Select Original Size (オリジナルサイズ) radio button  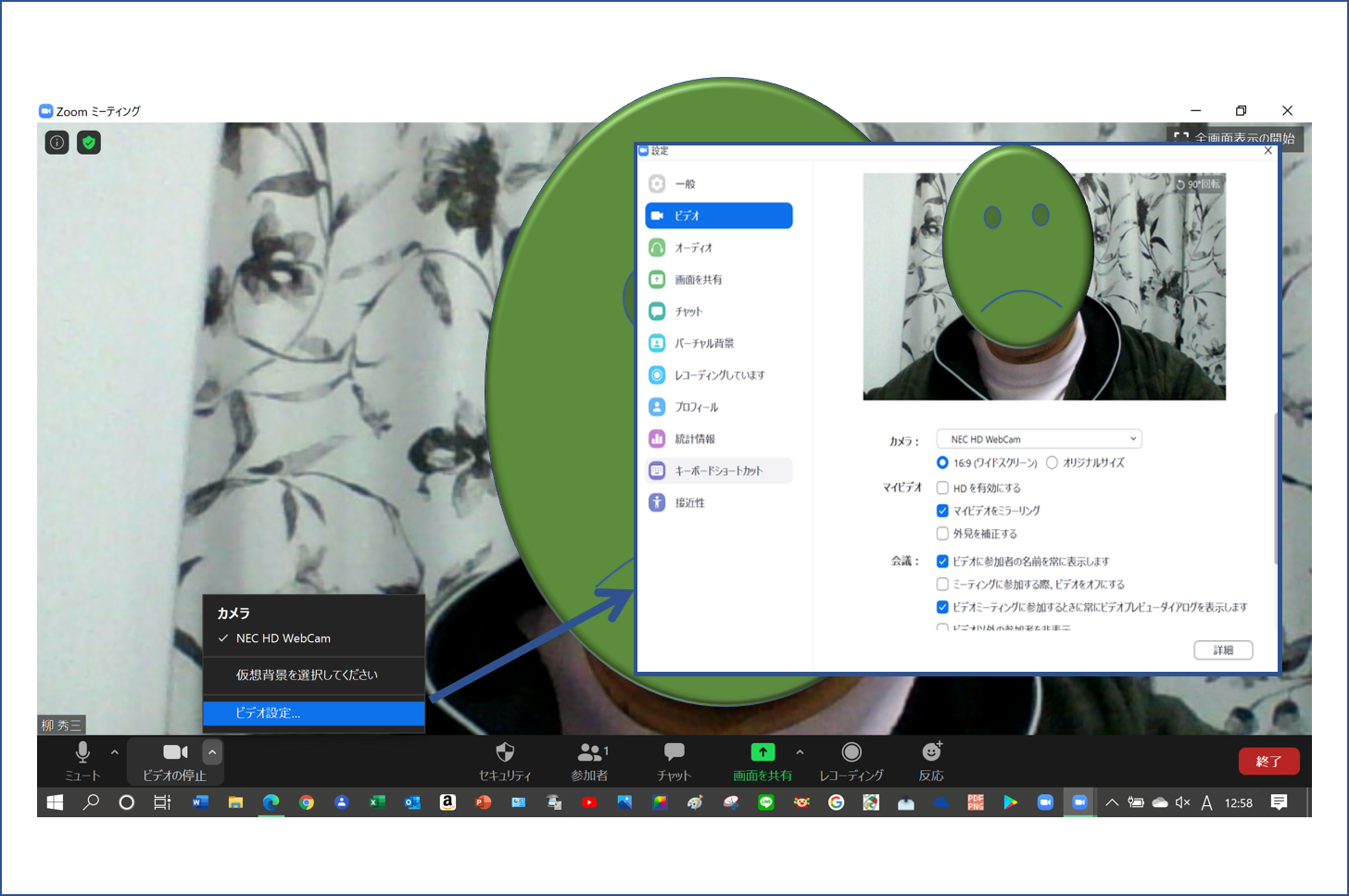pos(1052,462)
